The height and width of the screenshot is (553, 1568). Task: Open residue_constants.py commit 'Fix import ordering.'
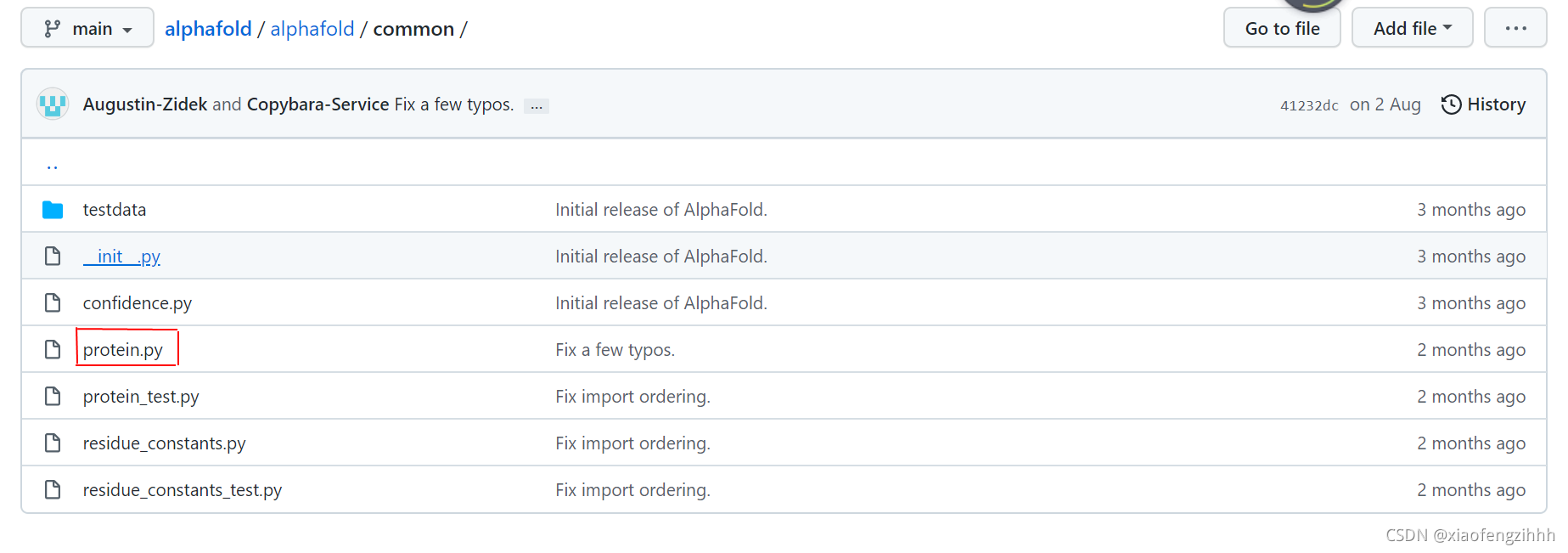point(633,443)
